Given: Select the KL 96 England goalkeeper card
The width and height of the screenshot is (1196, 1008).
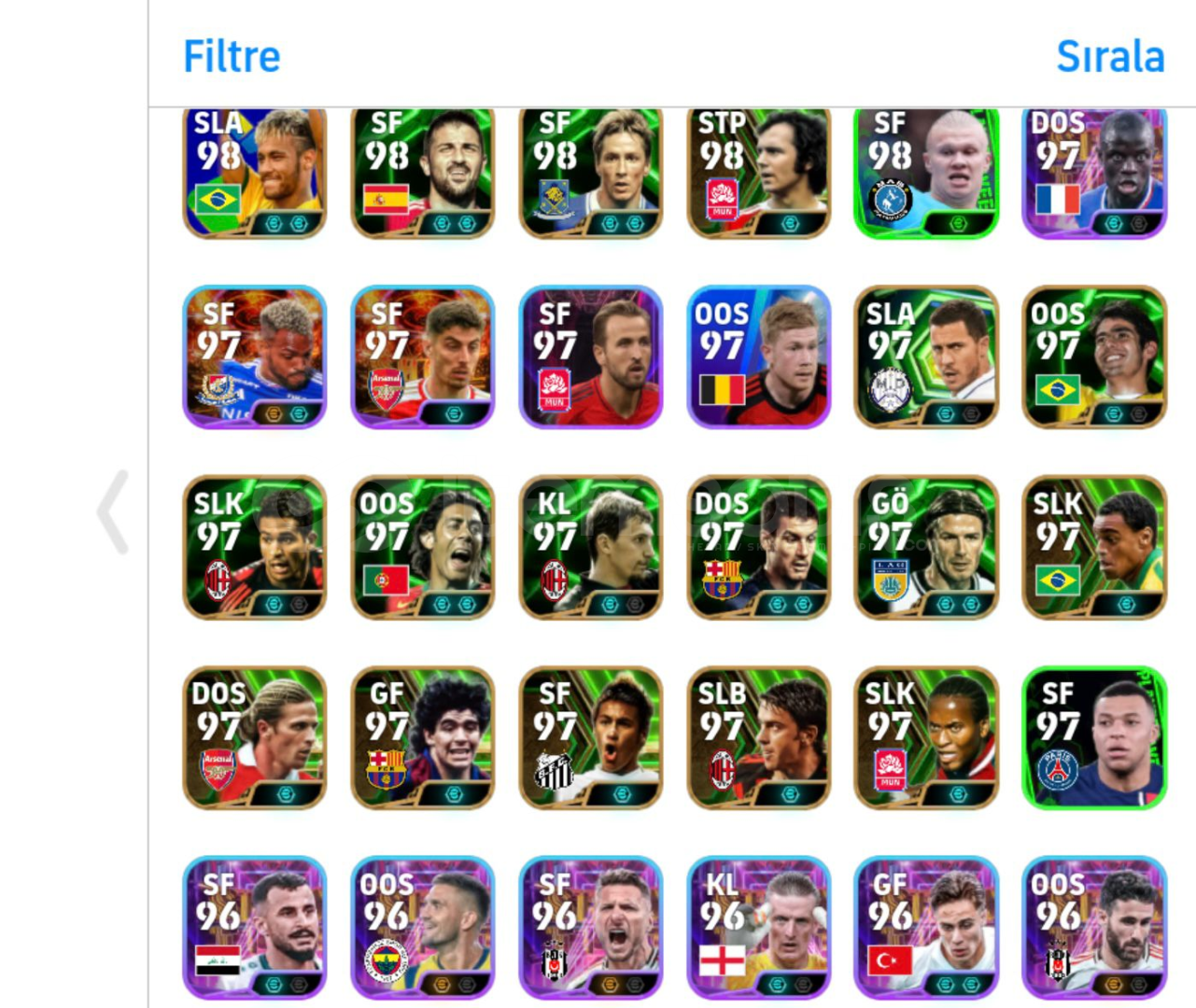Looking at the screenshot, I should (758, 929).
